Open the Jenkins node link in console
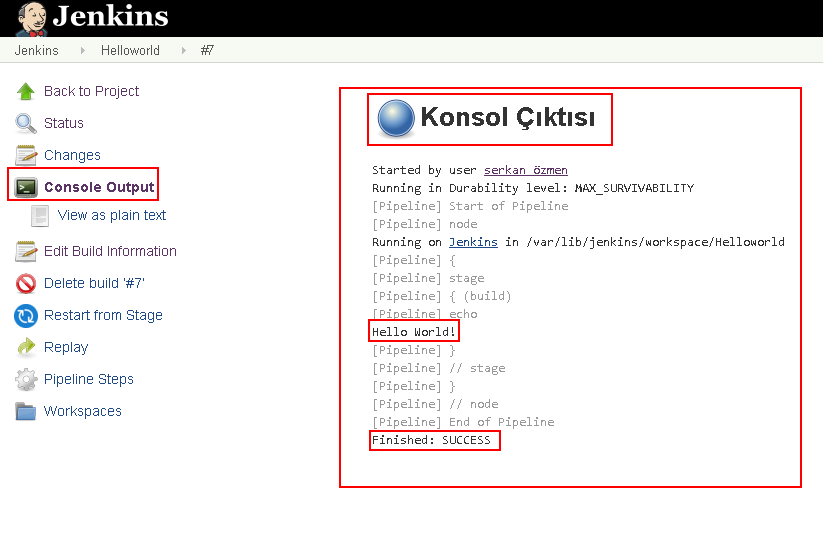Viewport: 823px width, 542px height. (x=473, y=242)
